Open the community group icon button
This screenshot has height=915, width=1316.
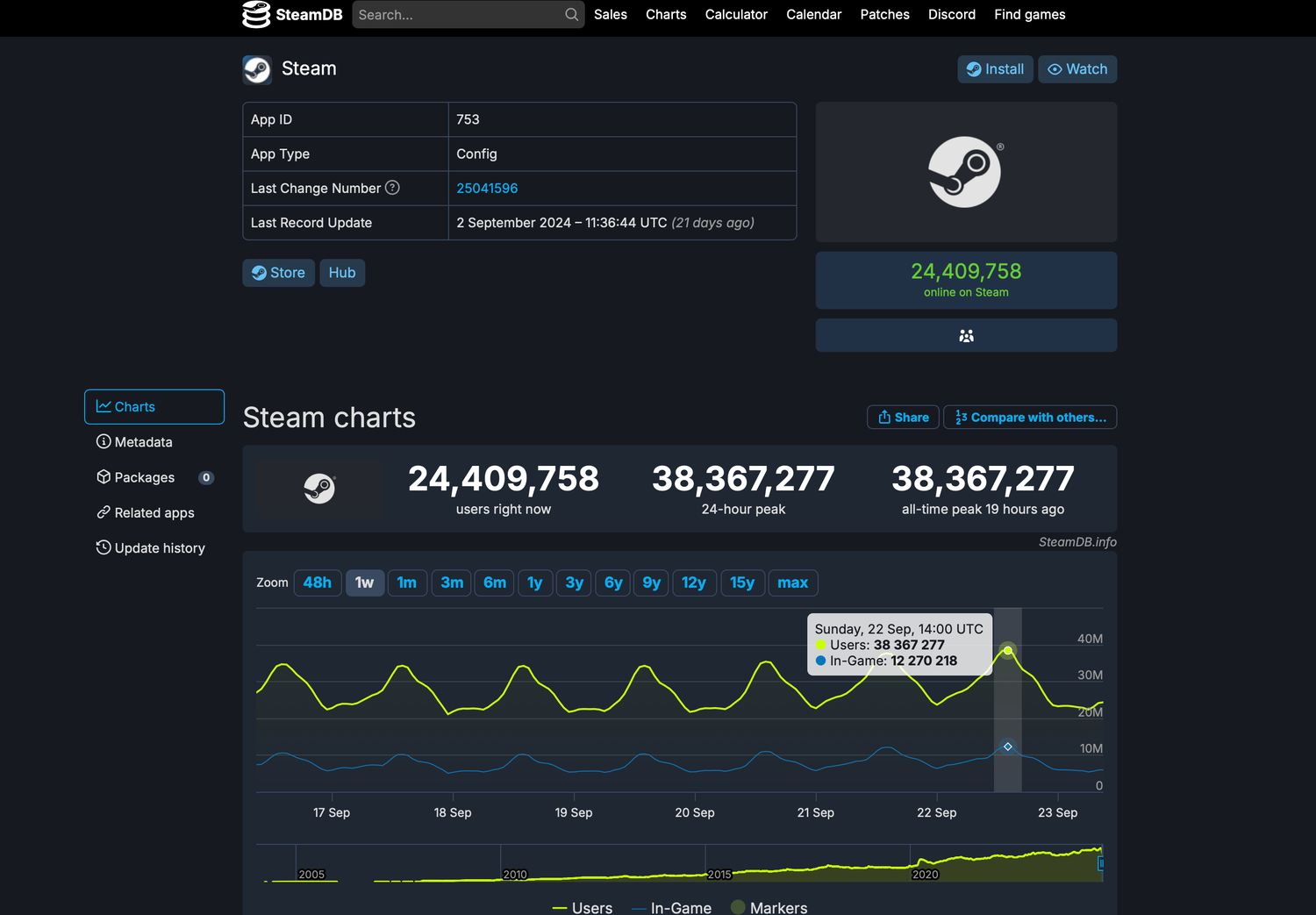click(966, 336)
